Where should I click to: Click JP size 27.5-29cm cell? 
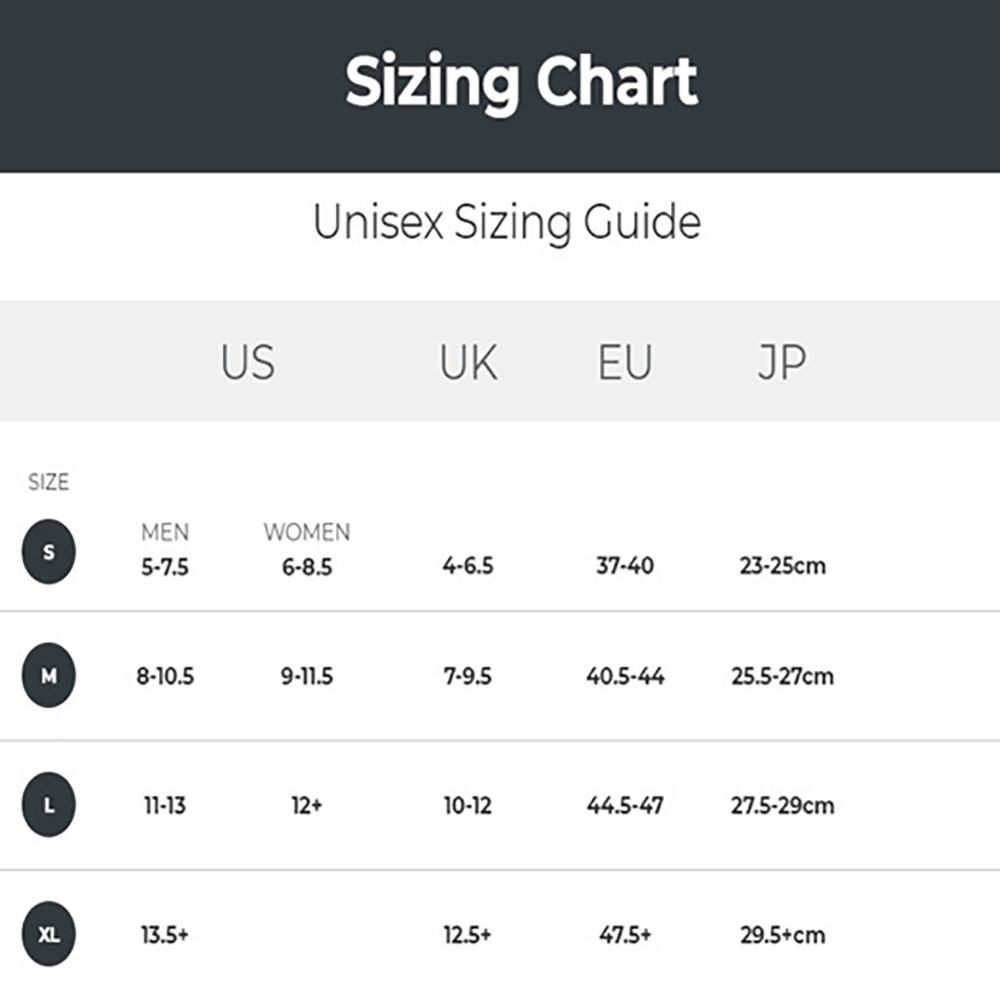click(x=782, y=806)
